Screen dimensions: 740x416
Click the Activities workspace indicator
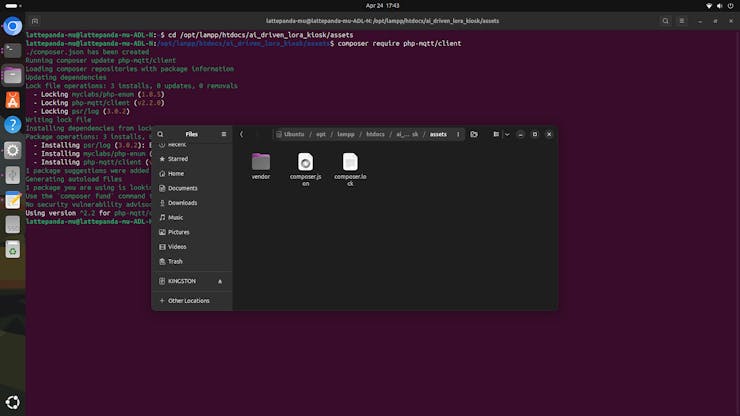13,6
